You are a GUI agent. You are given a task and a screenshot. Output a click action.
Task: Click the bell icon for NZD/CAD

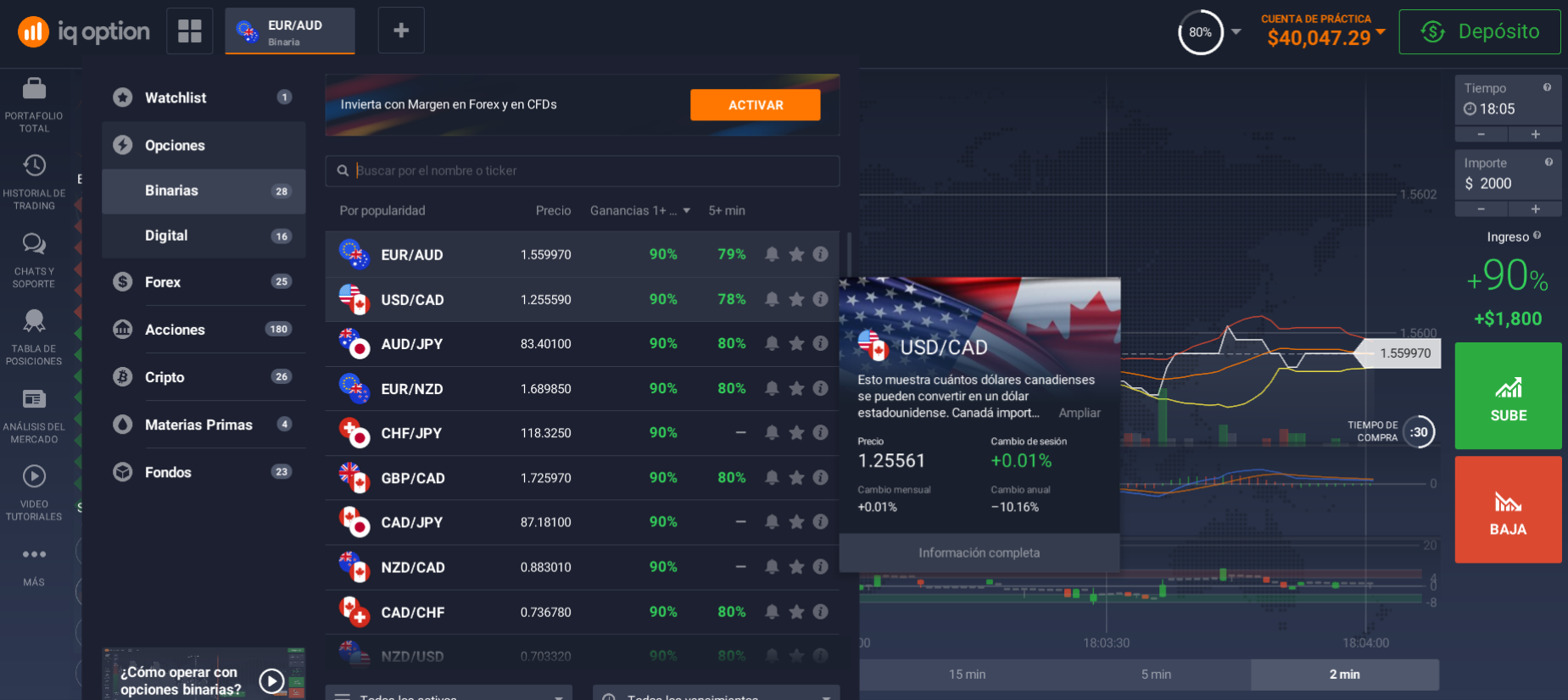[x=772, y=567]
